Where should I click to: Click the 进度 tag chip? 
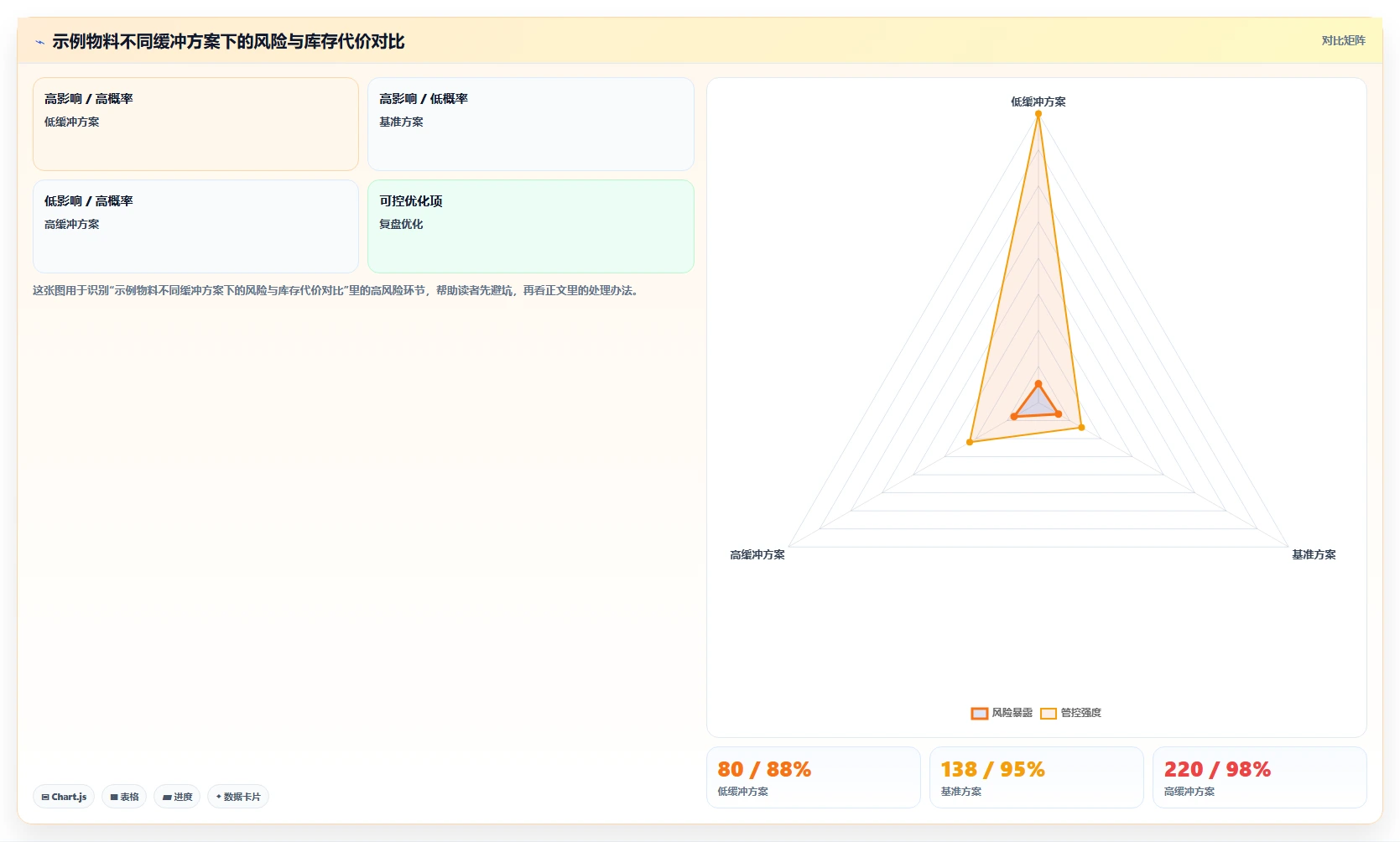177,797
